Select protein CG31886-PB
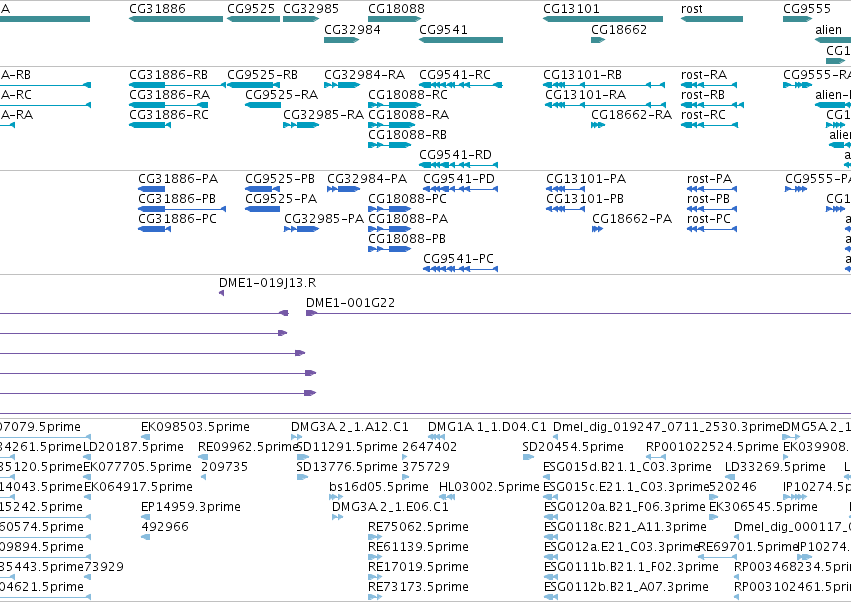 pos(177,199)
